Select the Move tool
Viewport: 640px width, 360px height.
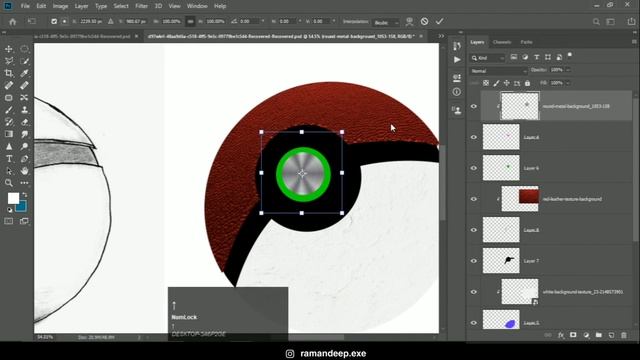tap(9, 49)
